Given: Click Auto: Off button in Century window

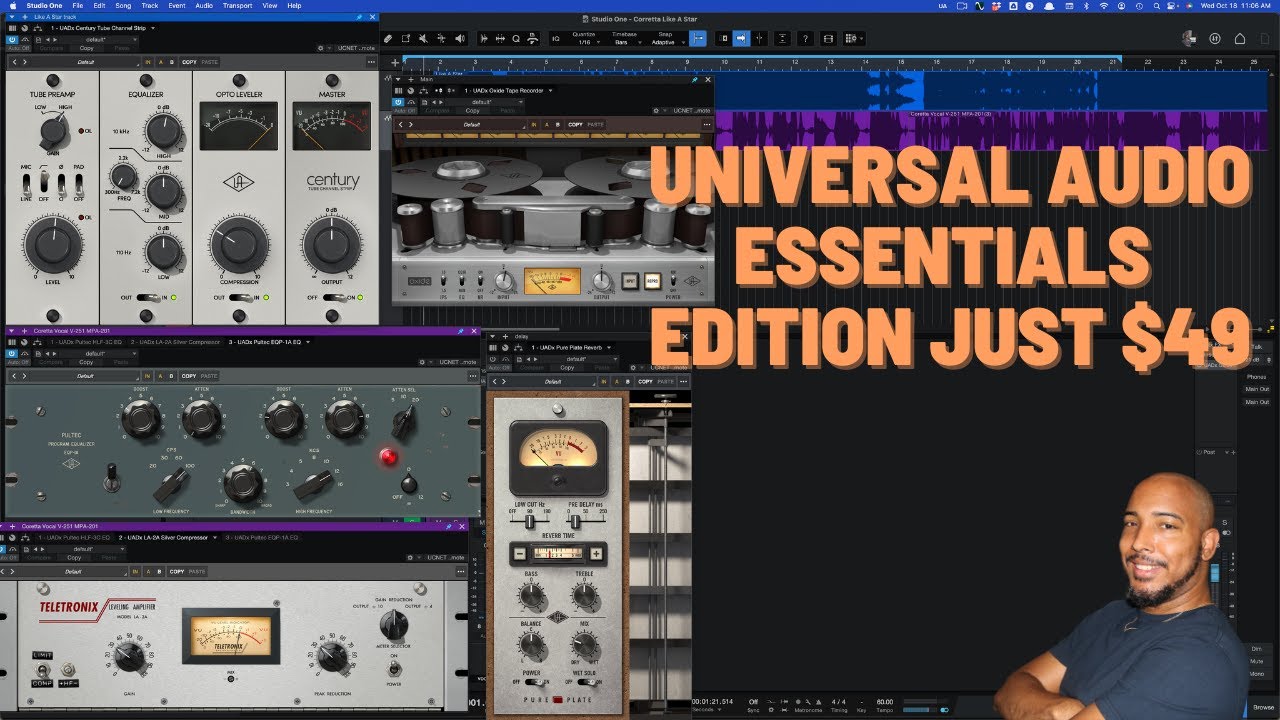Looking at the screenshot, I should [x=19, y=48].
